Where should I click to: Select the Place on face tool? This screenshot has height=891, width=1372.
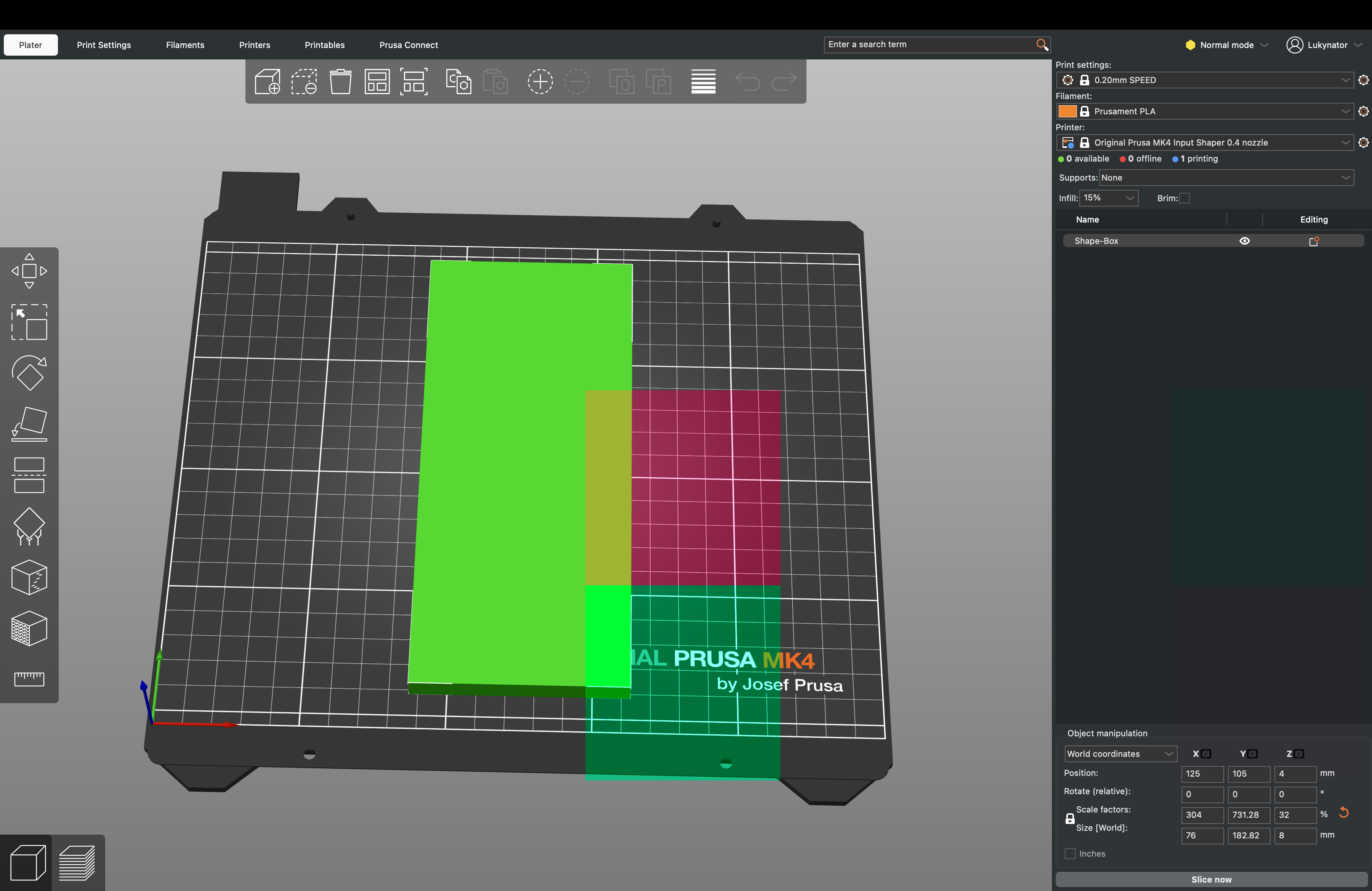pyautogui.click(x=29, y=424)
